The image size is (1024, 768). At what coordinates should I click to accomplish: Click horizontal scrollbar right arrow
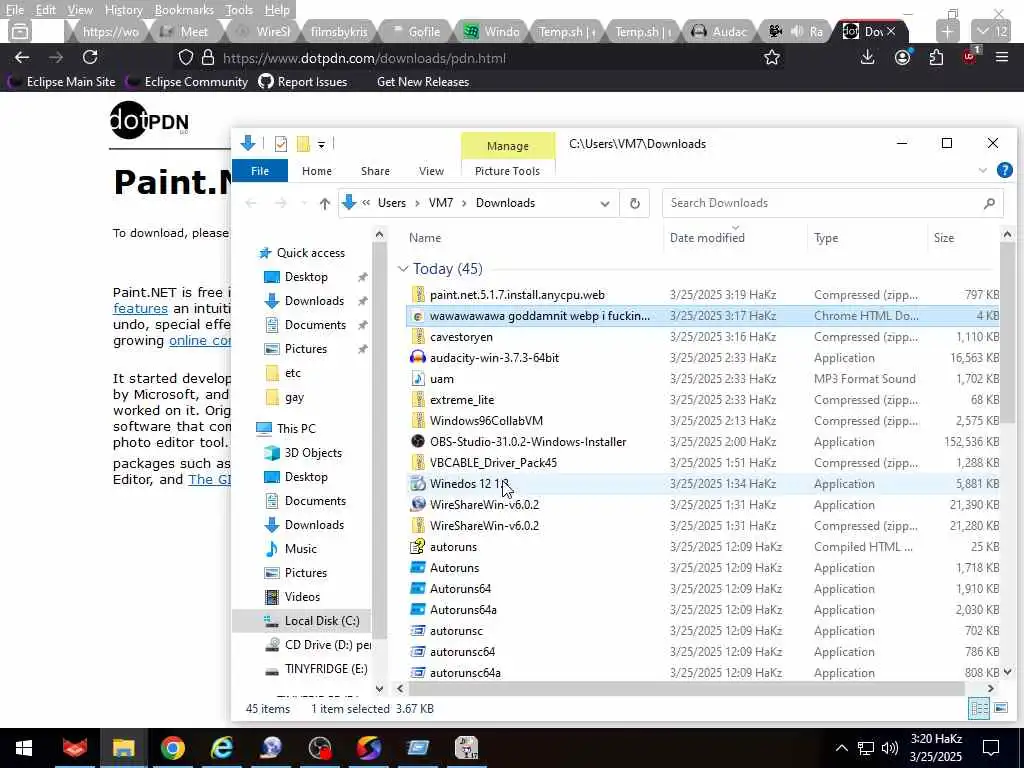pyautogui.click(x=991, y=688)
